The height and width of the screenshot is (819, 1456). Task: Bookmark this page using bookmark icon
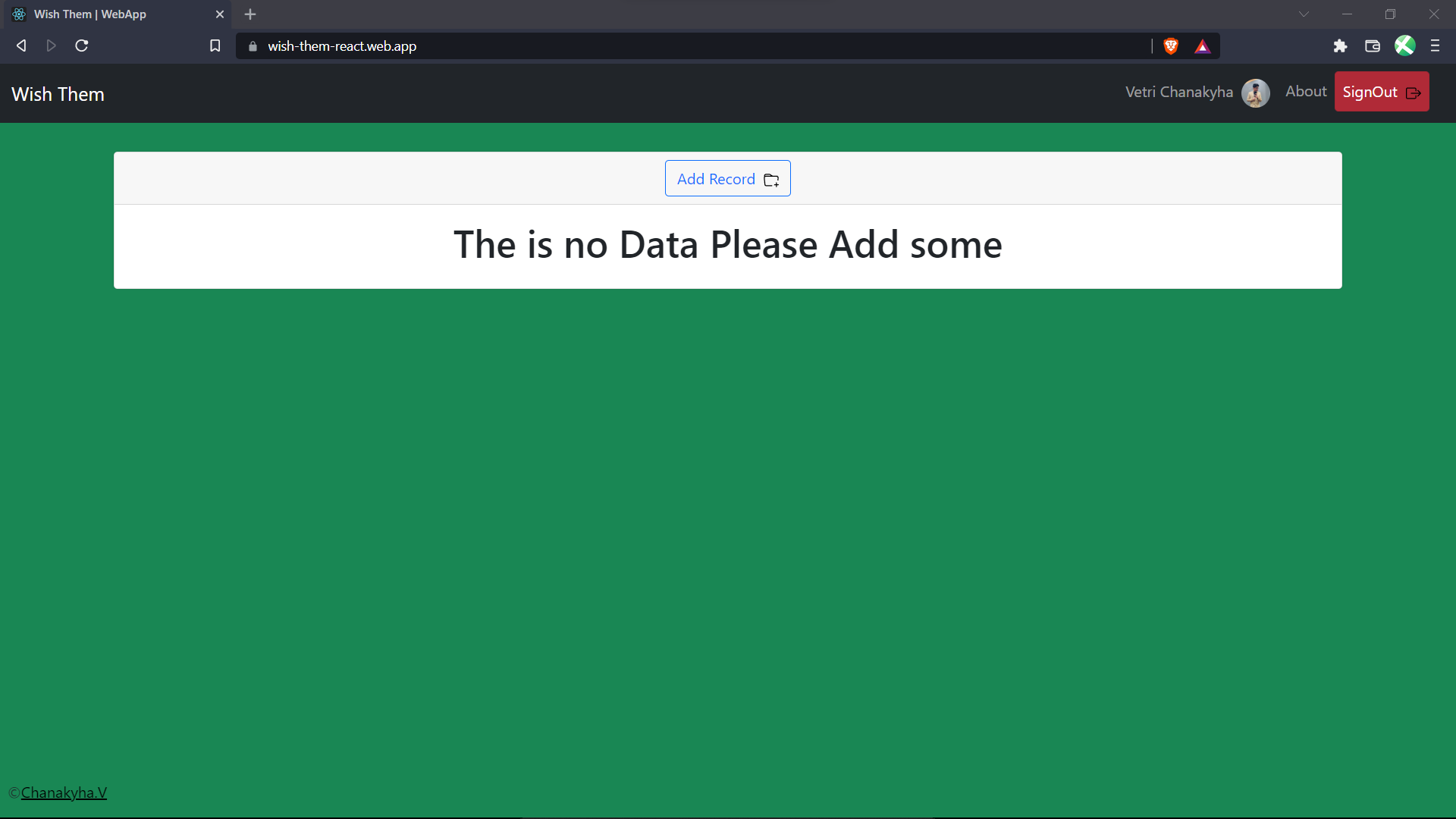(215, 46)
